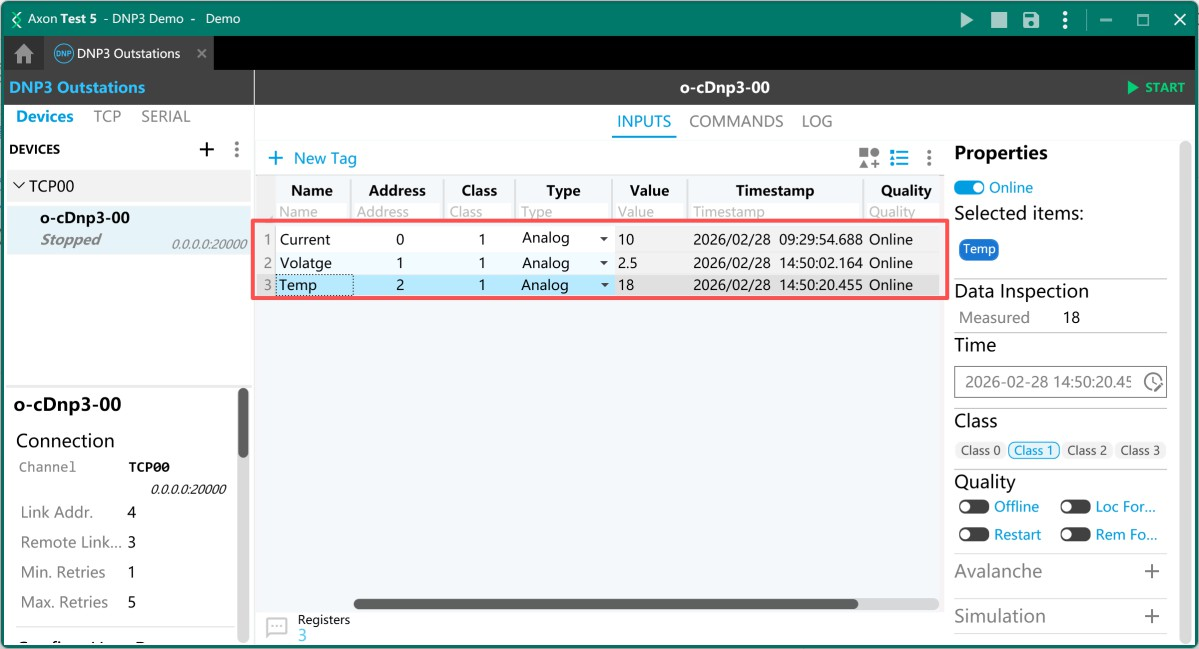The width and height of the screenshot is (1199, 649).
Task: Click the New Tag button
Action: tap(312, 158)
